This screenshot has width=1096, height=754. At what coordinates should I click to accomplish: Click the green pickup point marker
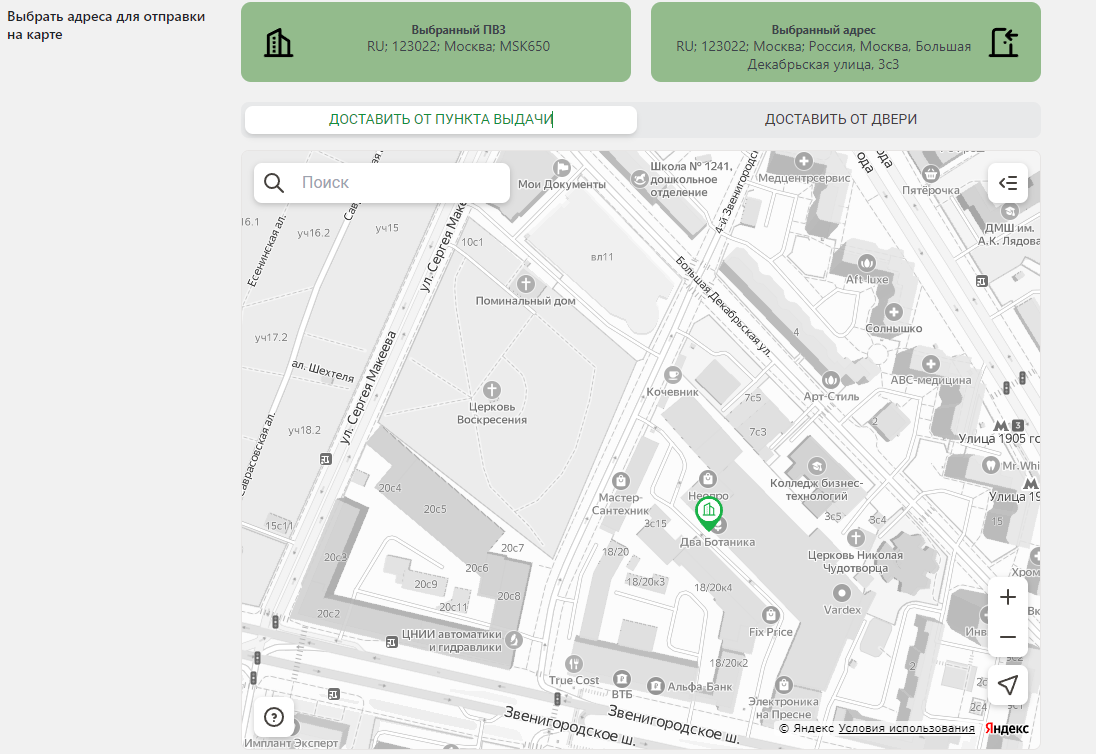point(709,514)
